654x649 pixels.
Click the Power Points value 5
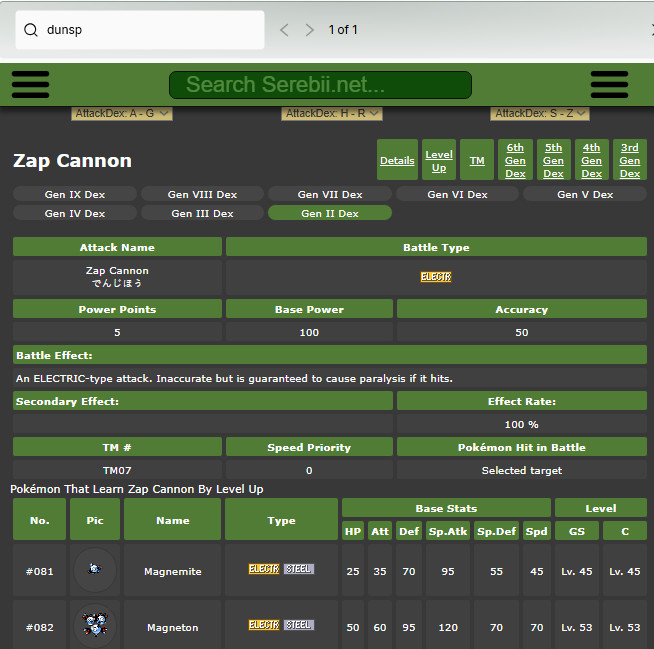pos(117,332)
